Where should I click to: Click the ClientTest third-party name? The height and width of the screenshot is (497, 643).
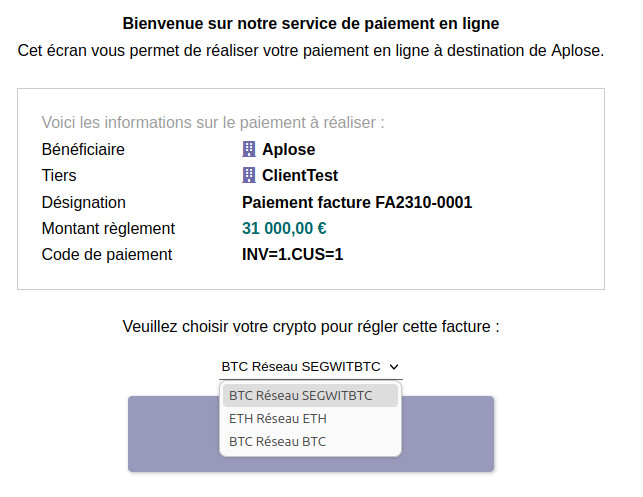[300, 176]
